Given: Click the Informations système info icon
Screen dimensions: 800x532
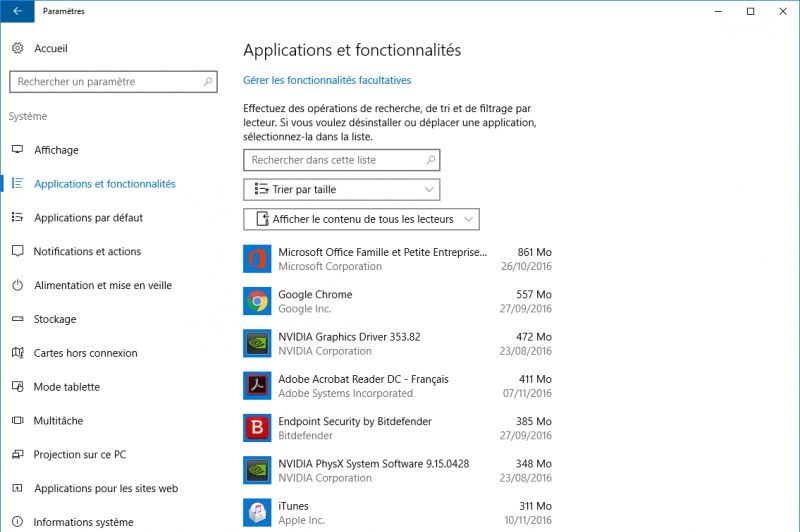Looking at the screenshot, I should (x=17, y=522).
